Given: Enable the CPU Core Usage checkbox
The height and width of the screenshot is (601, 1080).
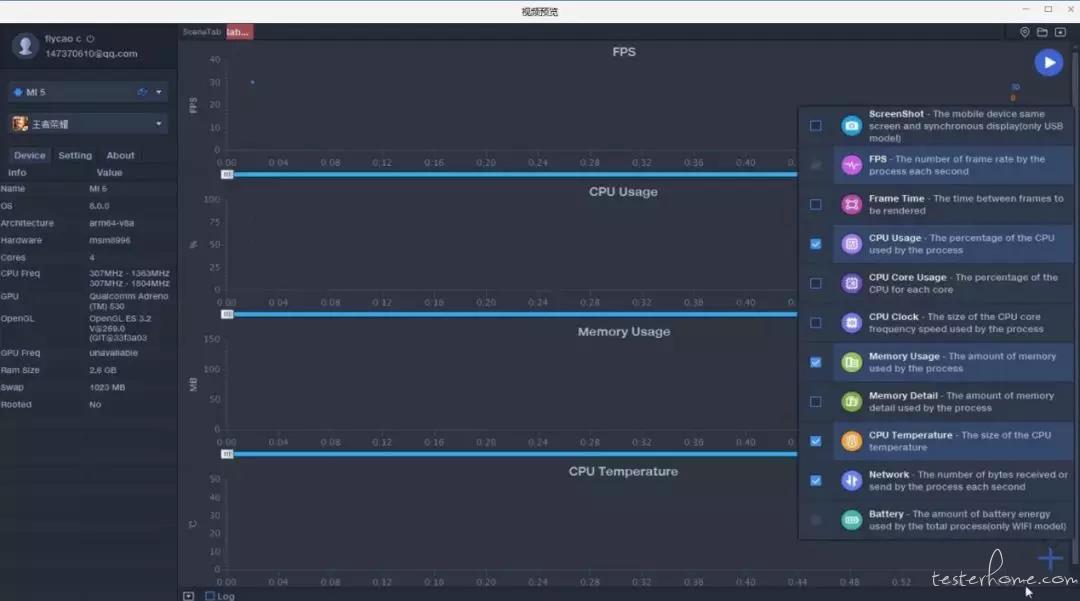Looking at the screenshot, I should click(816, 283).
